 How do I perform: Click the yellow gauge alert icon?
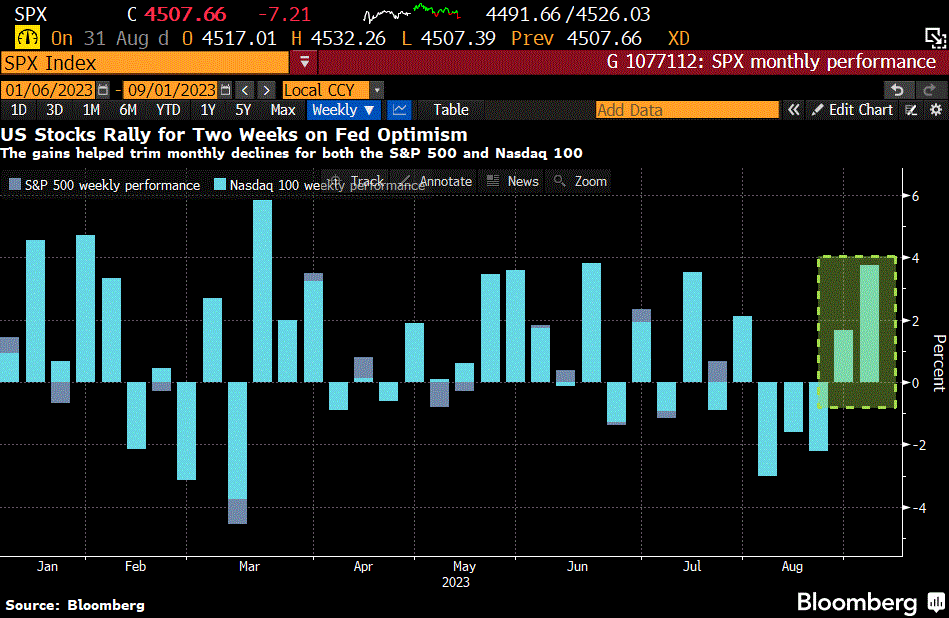(x=27, y=38)
